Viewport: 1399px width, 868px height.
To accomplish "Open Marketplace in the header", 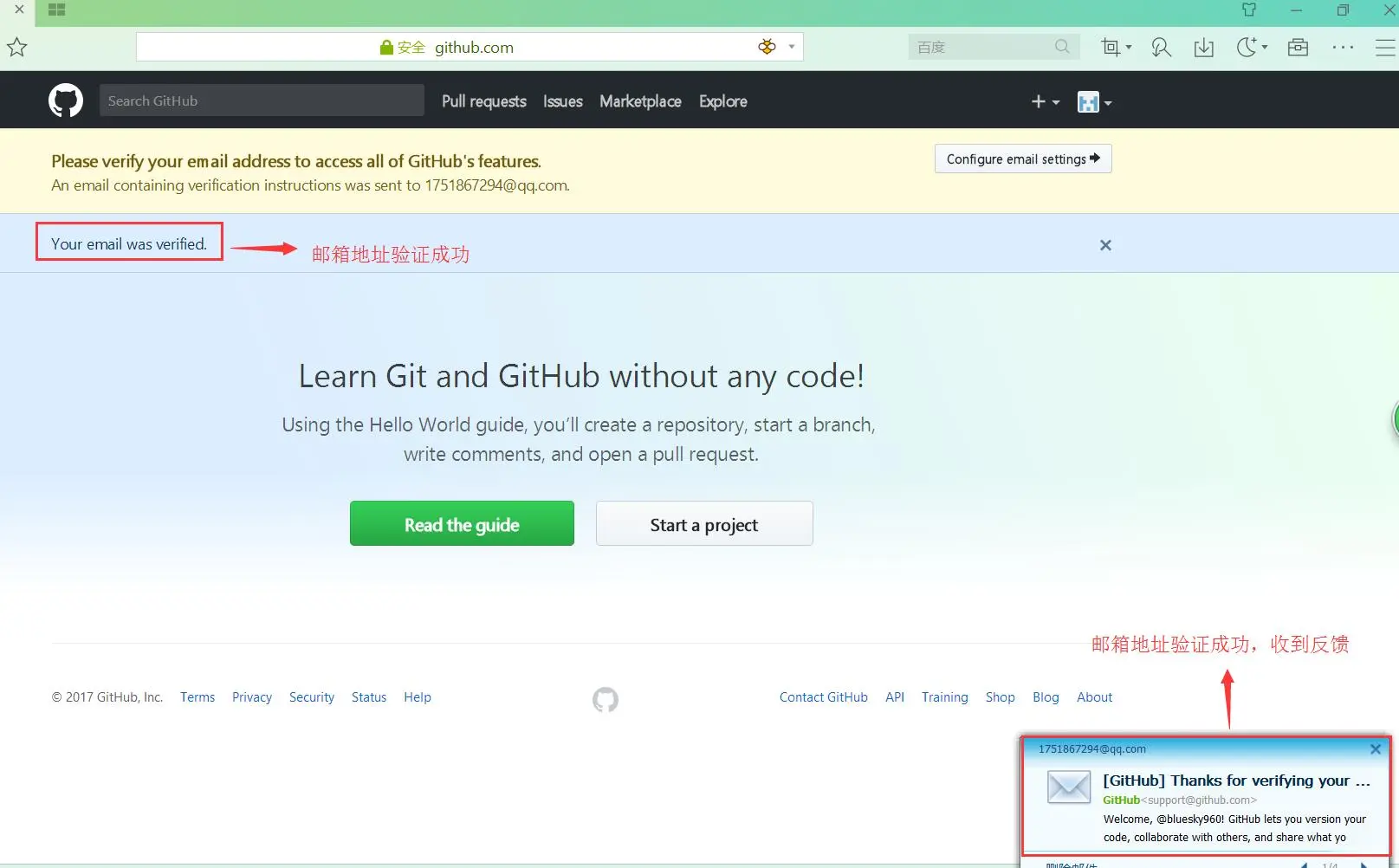I will click(640, 101).
